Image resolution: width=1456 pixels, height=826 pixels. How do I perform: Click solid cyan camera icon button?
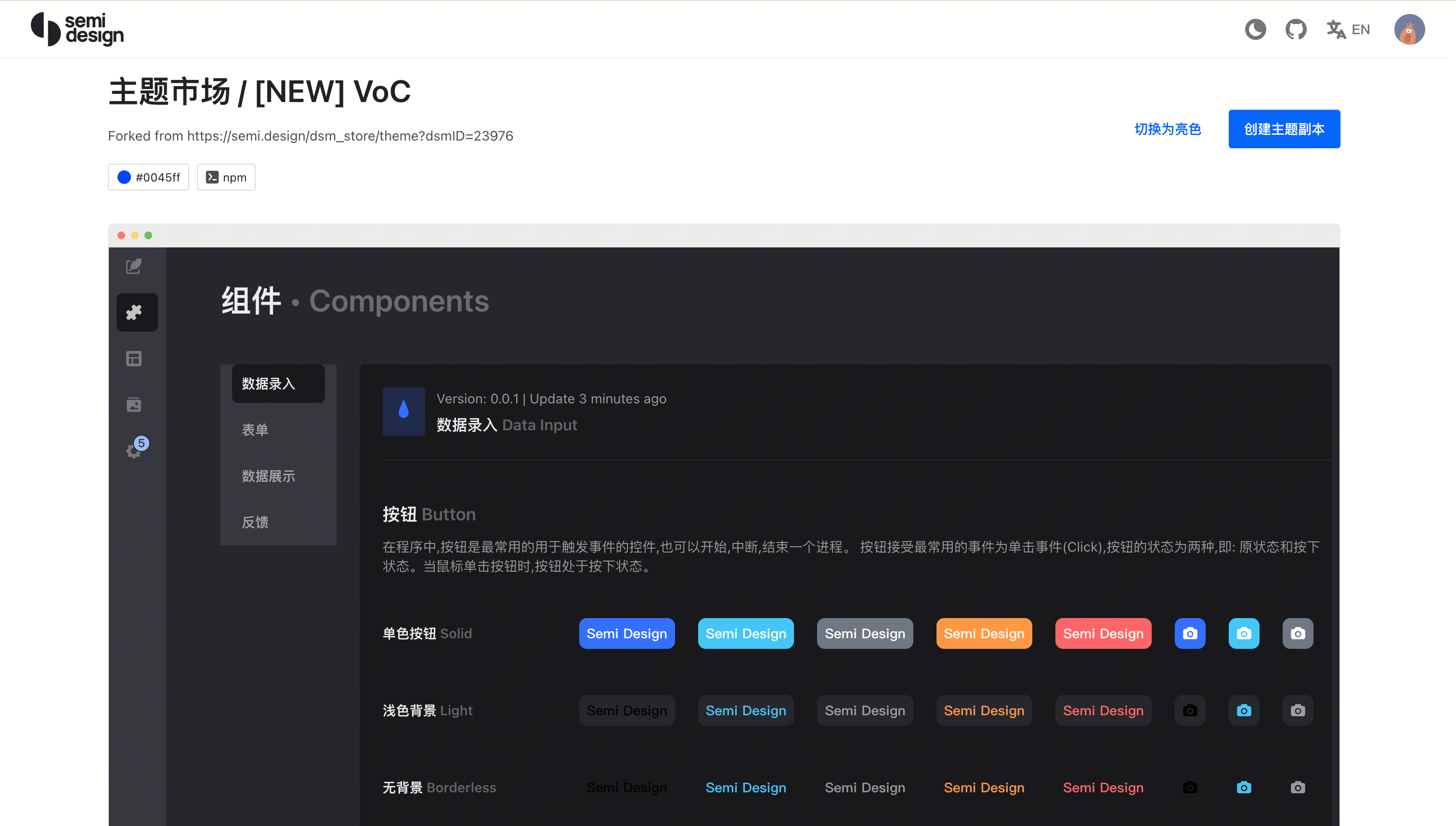click(1244, 633)
